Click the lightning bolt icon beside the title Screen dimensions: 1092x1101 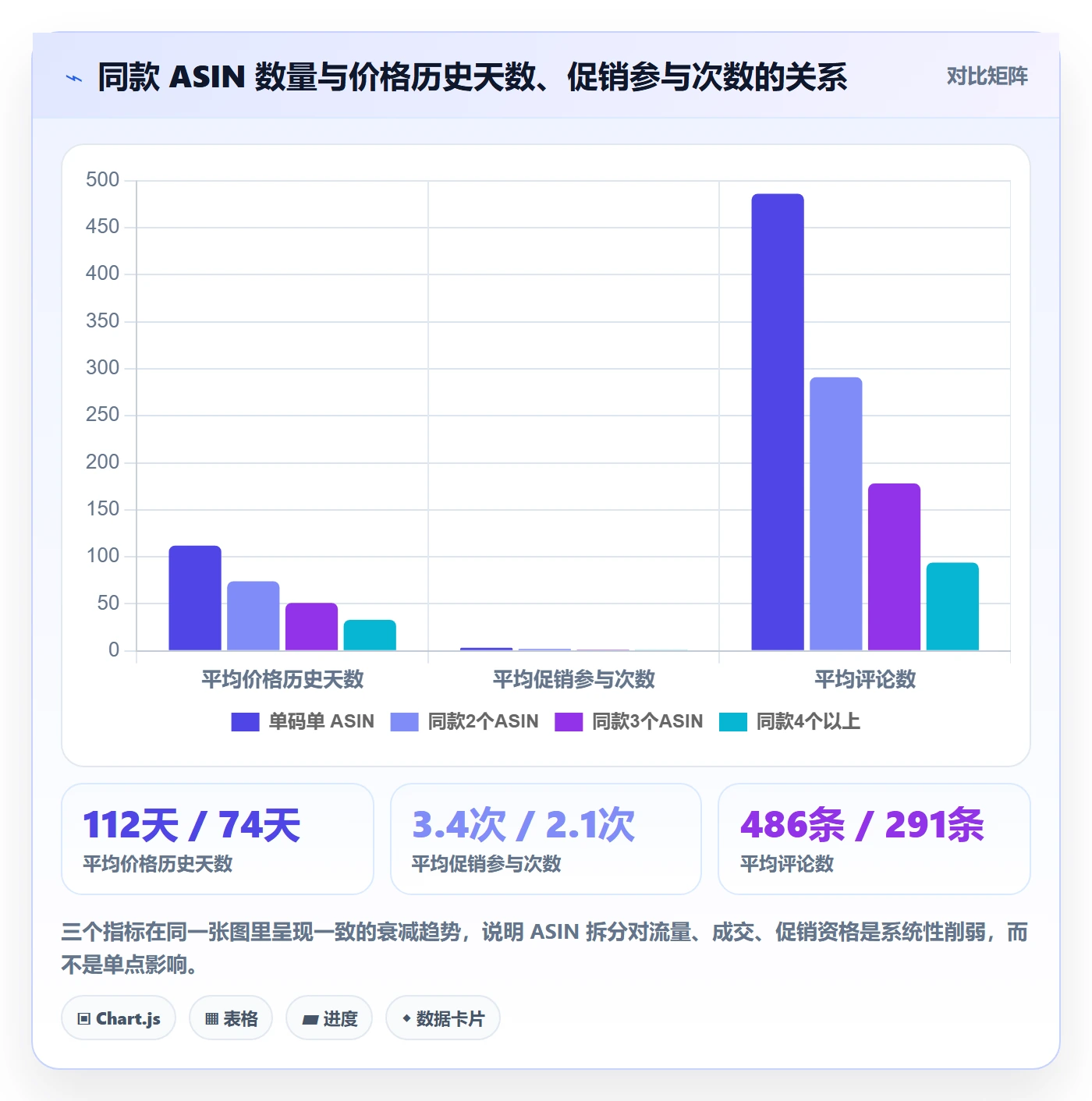pyautogui.click(x=74, y=78)
